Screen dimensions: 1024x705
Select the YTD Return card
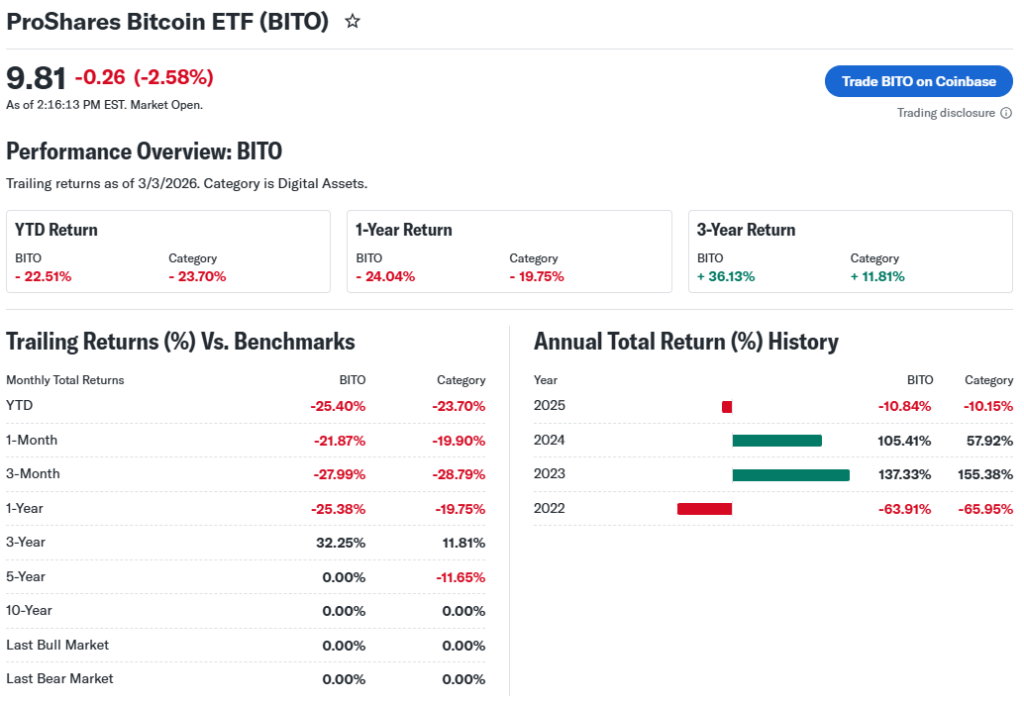click(168, 251)
